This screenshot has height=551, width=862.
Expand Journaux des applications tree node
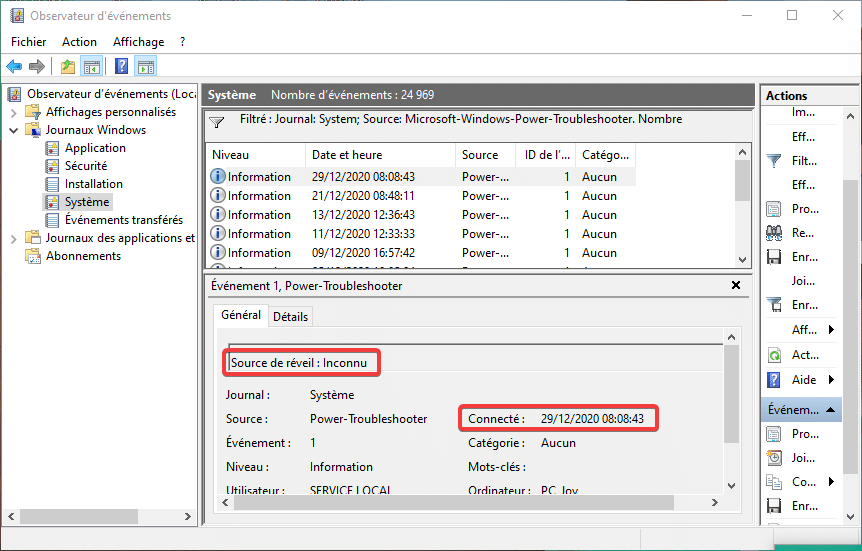click(13, 238)
